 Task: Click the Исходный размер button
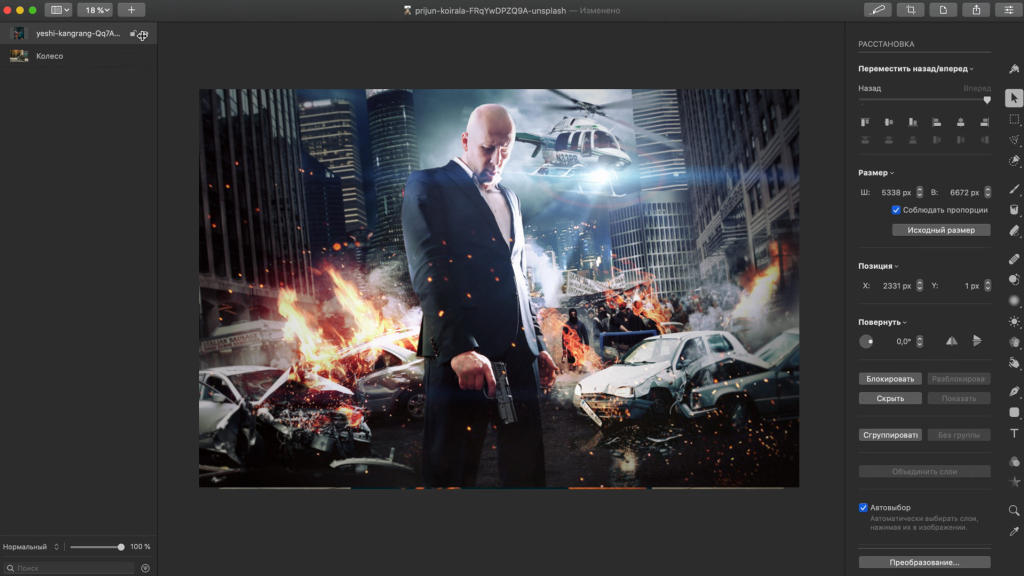tap(941, 230)
